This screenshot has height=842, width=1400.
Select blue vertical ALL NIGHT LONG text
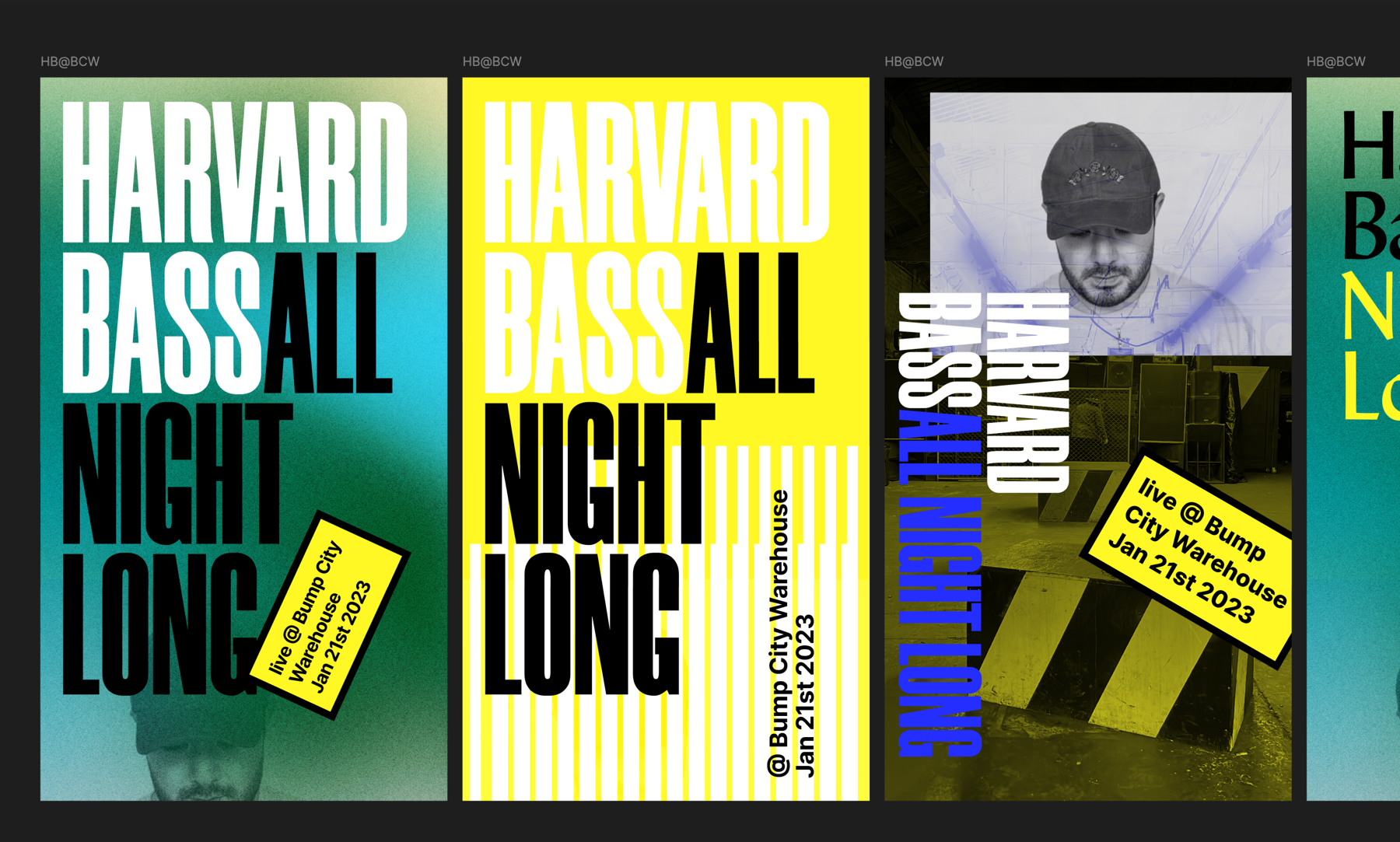(x=940, y=583)
